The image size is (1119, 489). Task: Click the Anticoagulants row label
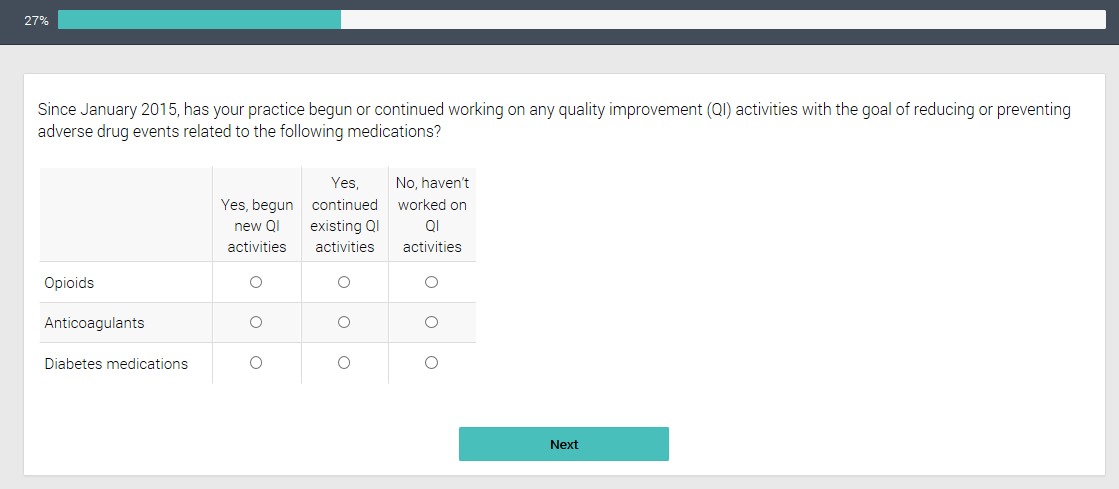click(x=94, y=323)
